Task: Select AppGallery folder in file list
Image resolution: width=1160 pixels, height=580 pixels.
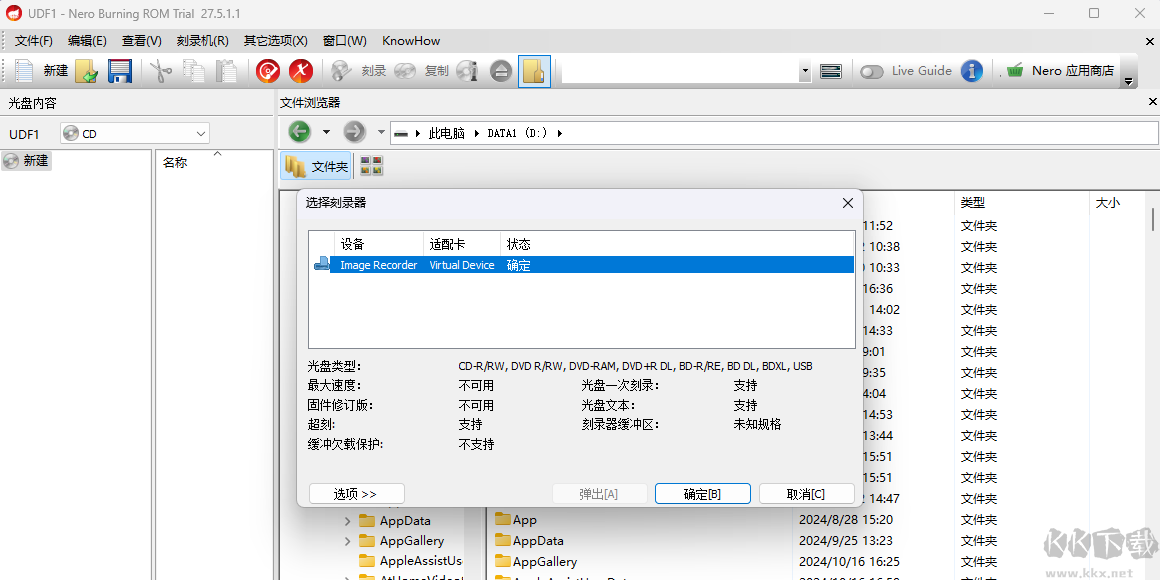Action: 536,562
